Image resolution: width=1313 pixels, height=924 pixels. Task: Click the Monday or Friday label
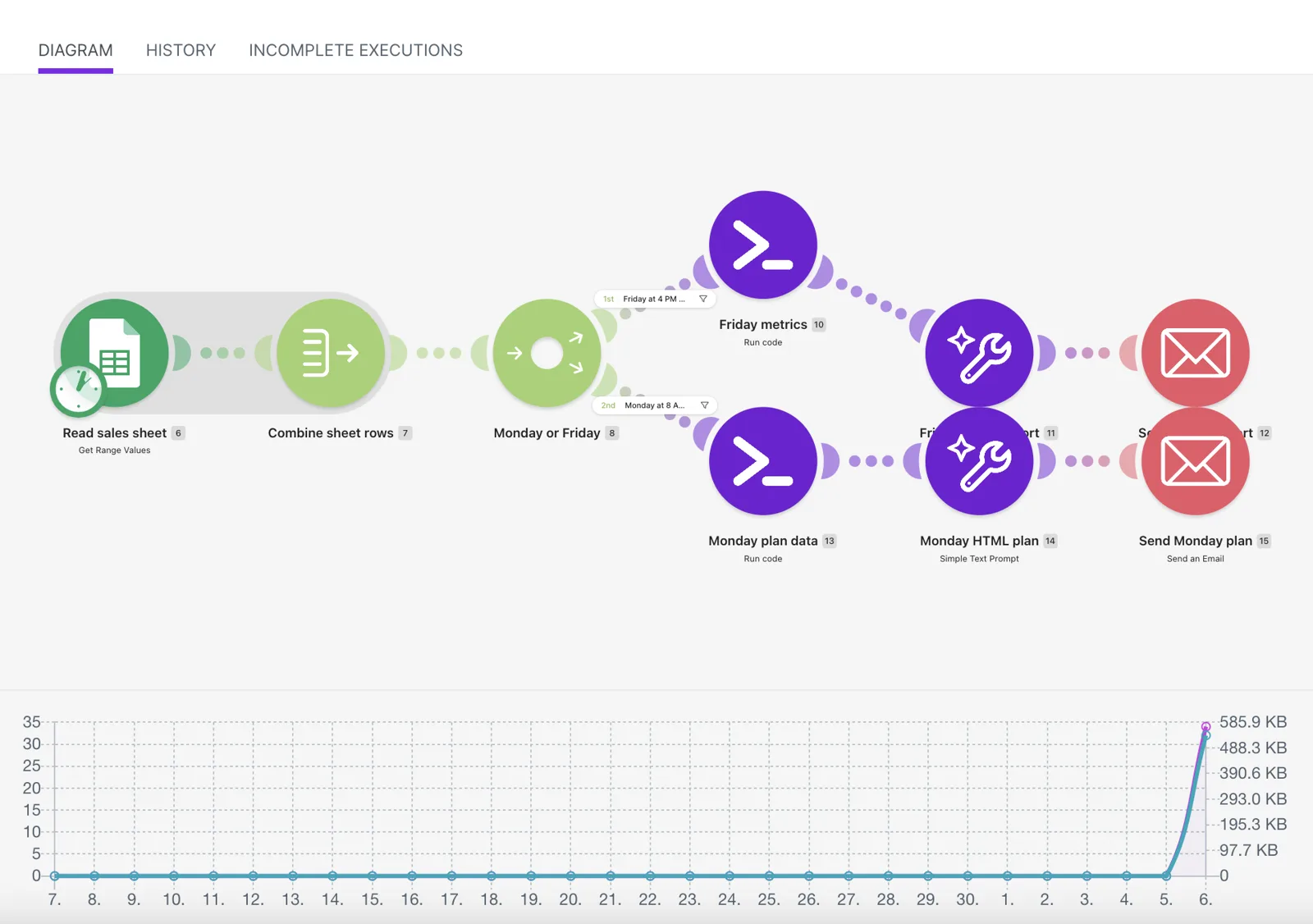coord(547,432)
